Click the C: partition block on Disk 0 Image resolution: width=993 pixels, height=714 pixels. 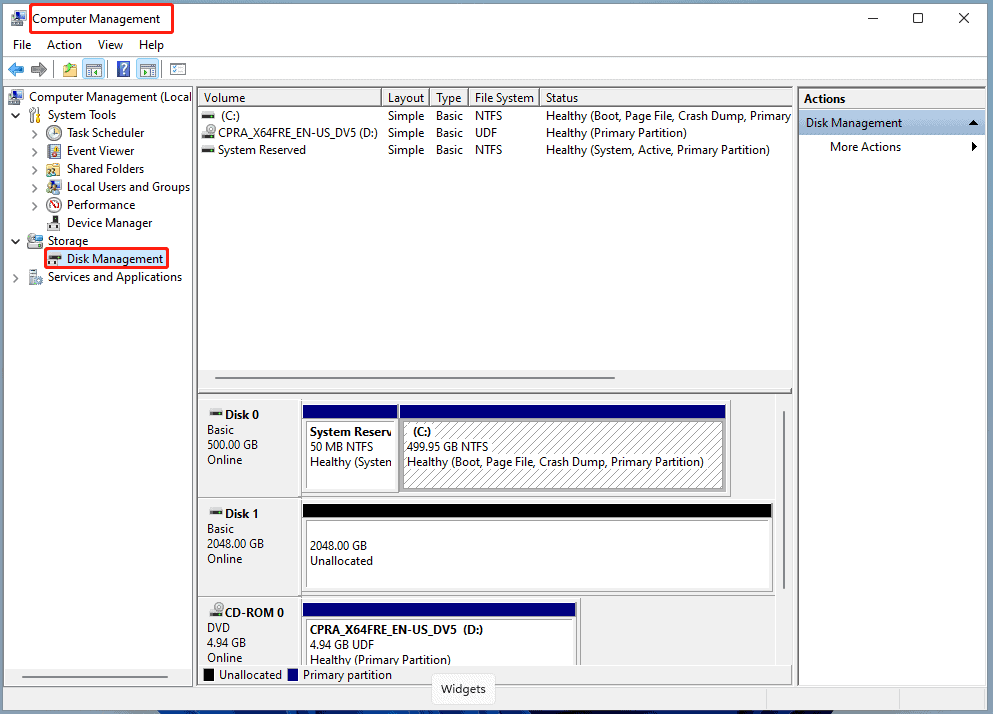point(561,455)
